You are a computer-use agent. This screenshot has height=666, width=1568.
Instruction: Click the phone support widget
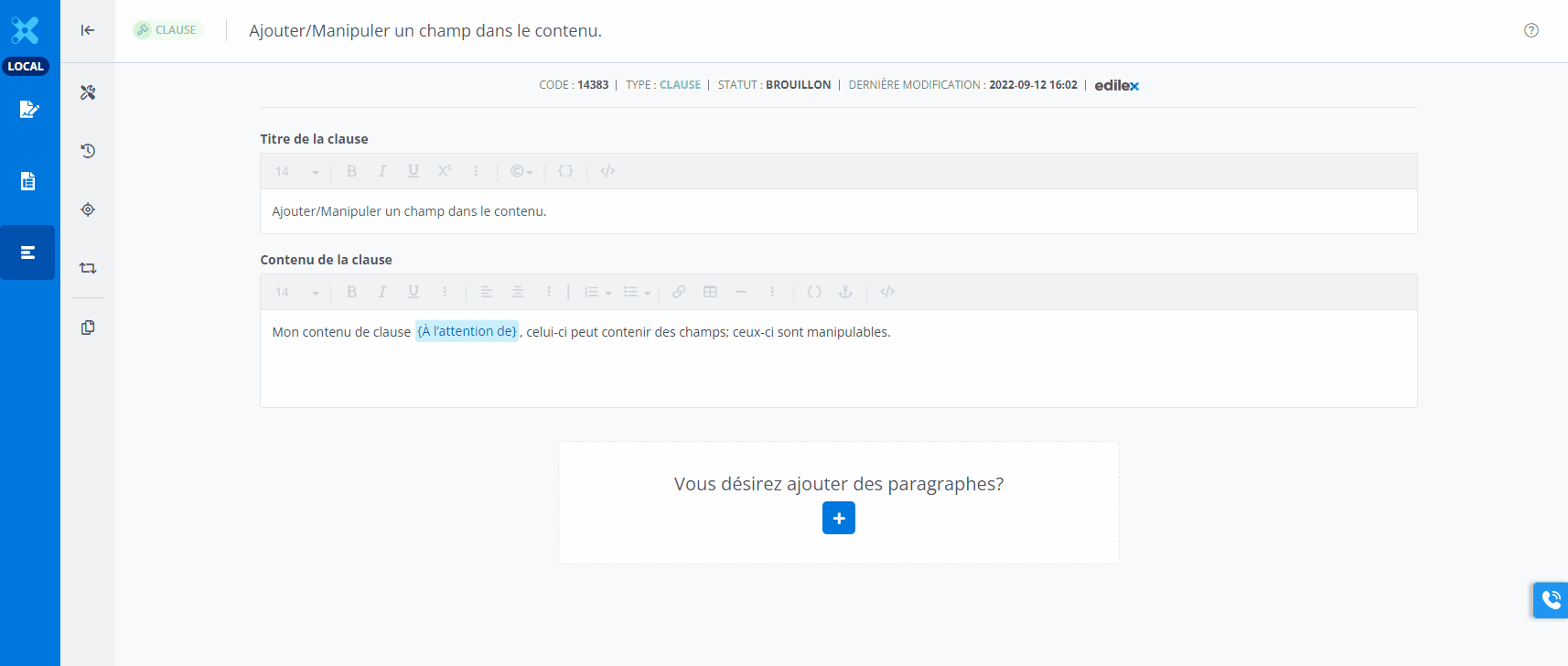tap(1551, 600)
